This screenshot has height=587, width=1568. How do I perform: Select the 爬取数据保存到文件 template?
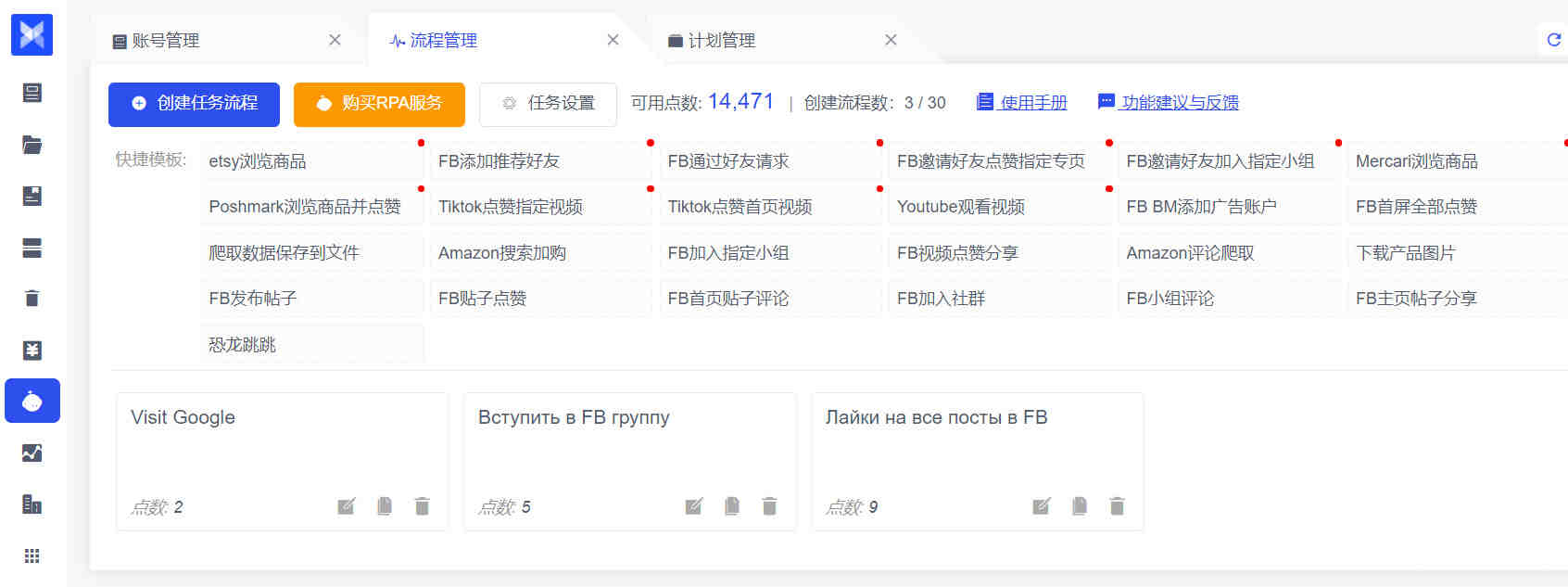click(312, 252)
